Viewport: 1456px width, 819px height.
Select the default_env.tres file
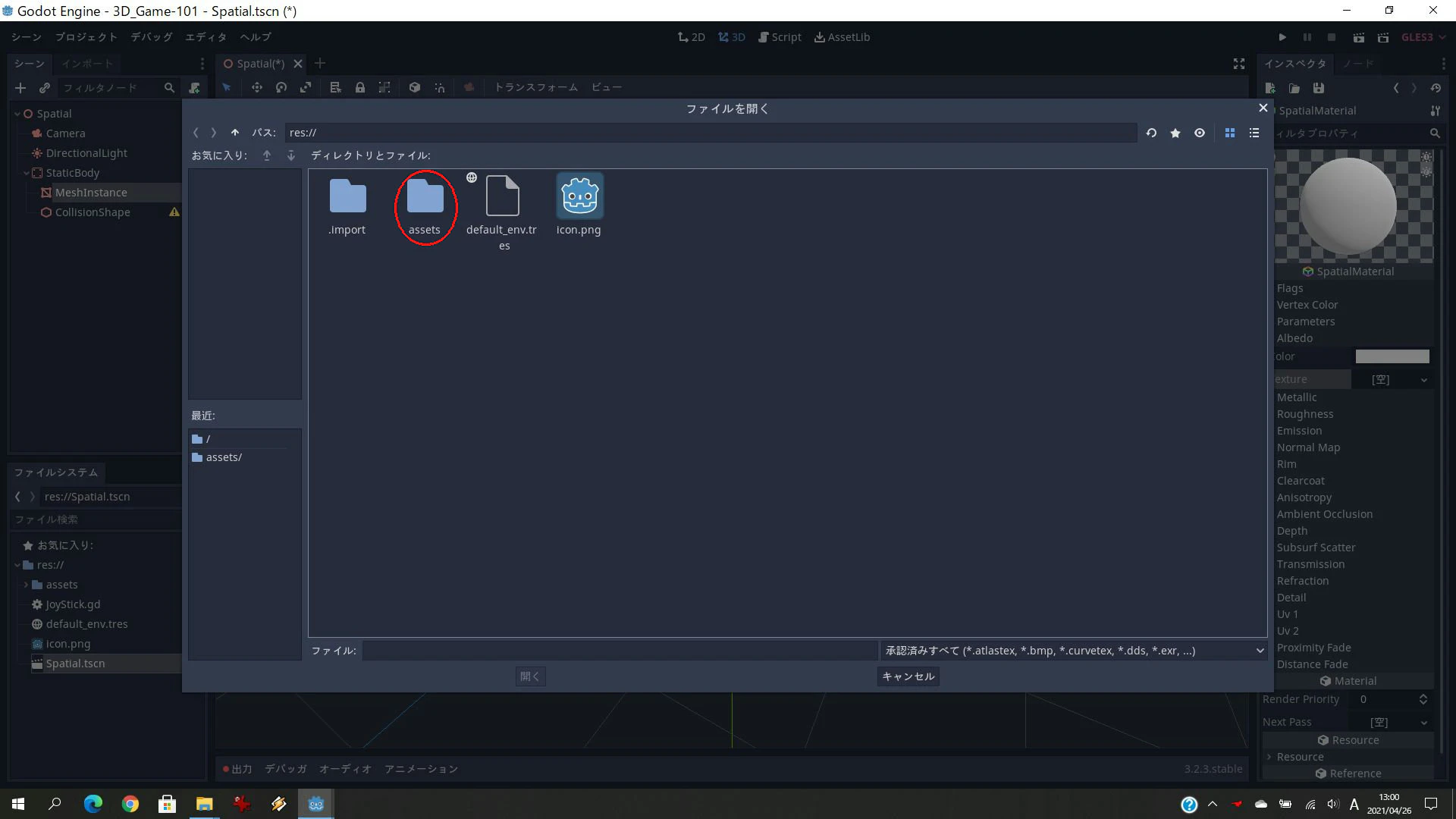(x=502, y=212)
